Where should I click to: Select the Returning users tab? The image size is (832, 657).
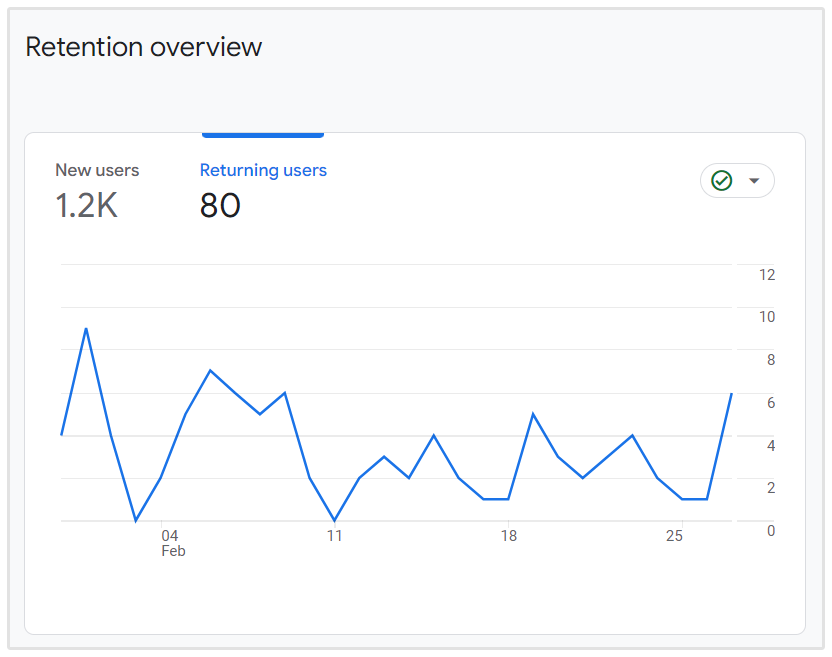pyautogui.click(x=263, y=171)
